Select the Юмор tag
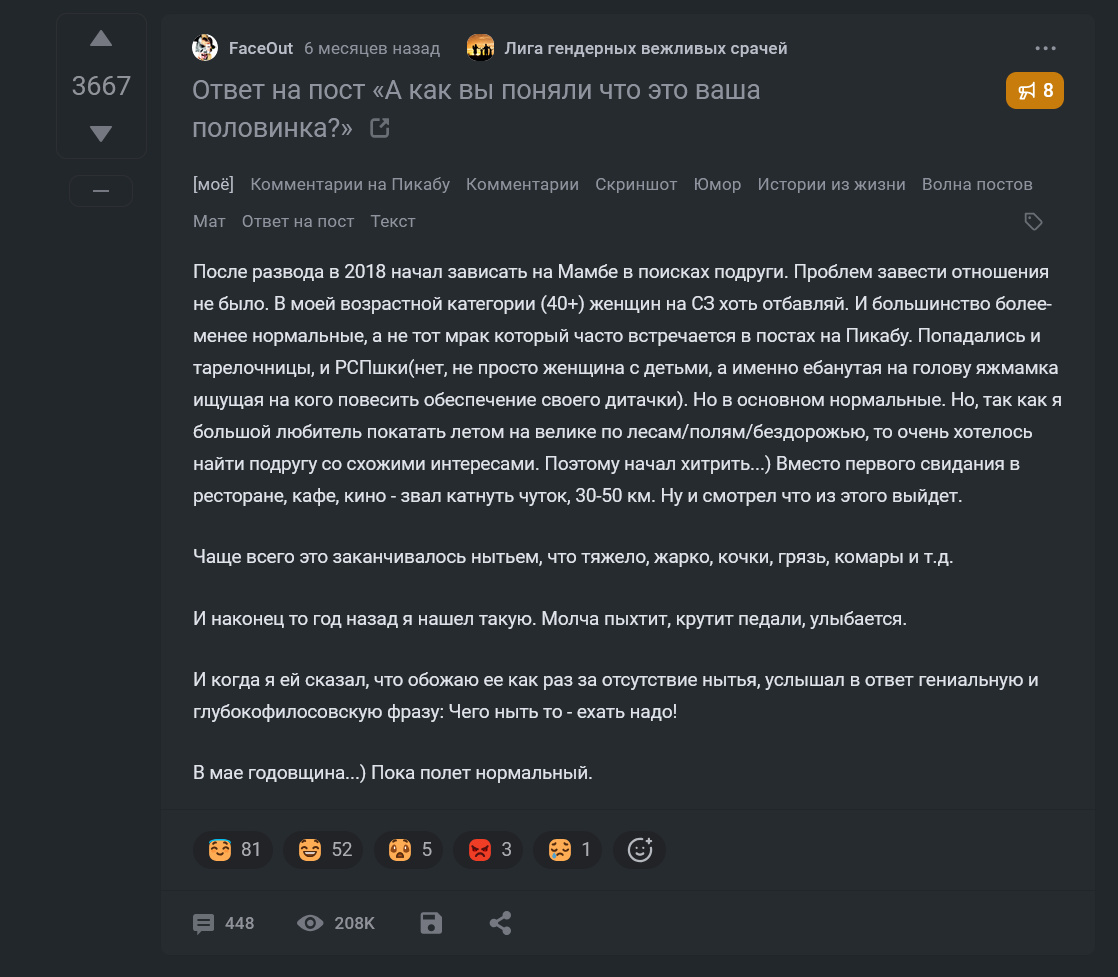 coord(717,184)
